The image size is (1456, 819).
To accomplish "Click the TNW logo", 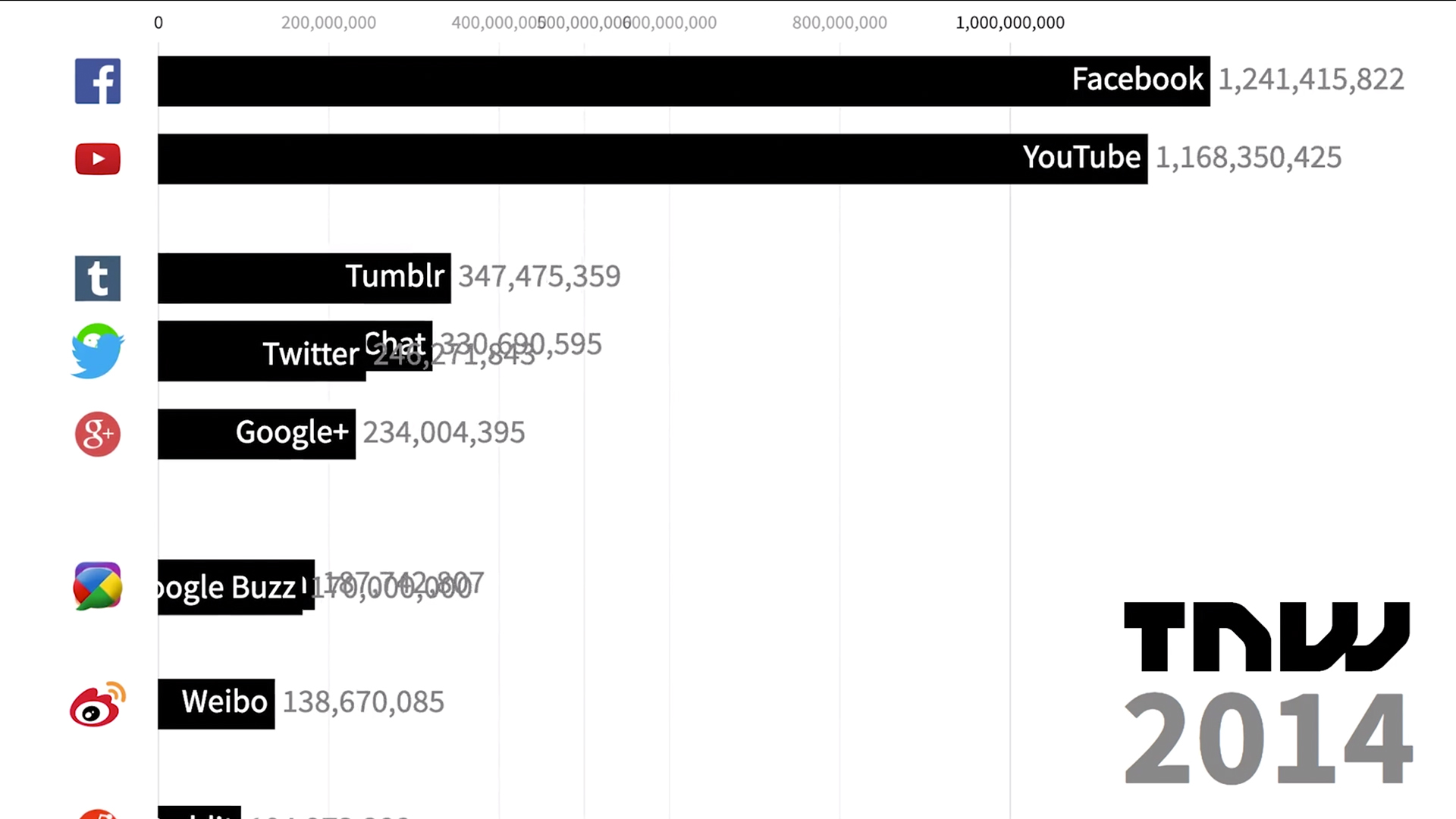I will 1266,637.
